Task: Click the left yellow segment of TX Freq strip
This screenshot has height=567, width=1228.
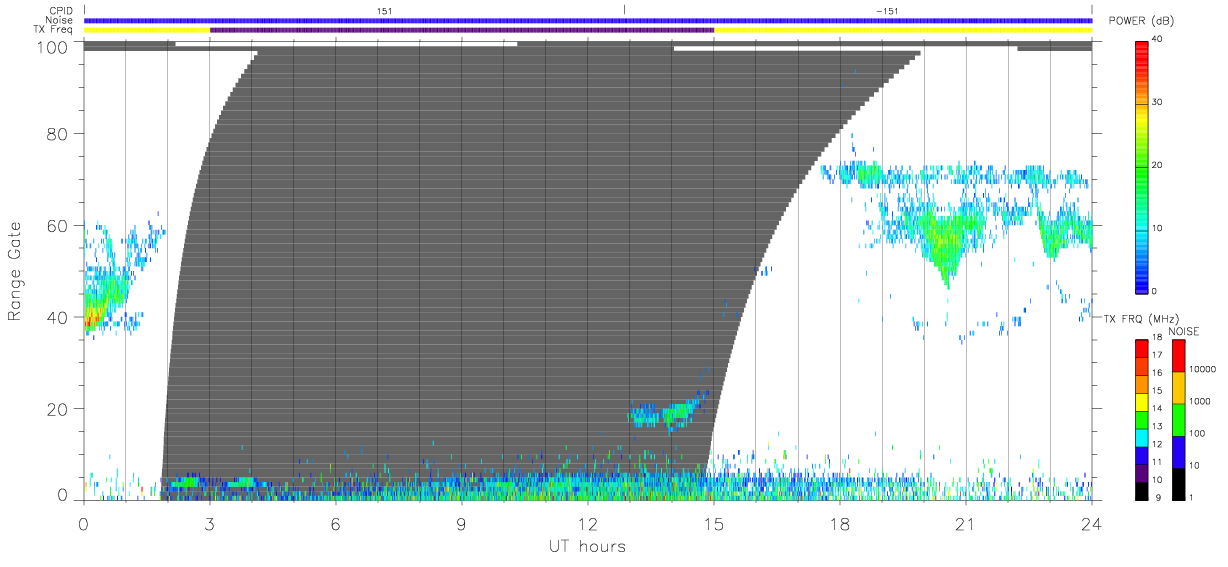Action: (x=147, y=30)
